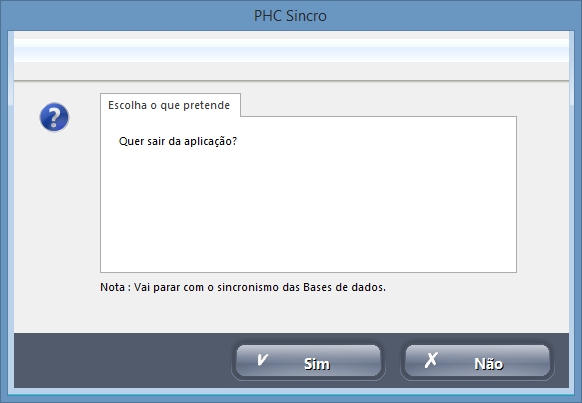Viewport: 582px width, 403px height.
Task: Cancel exit with the Não button
Action: (477, 361)
